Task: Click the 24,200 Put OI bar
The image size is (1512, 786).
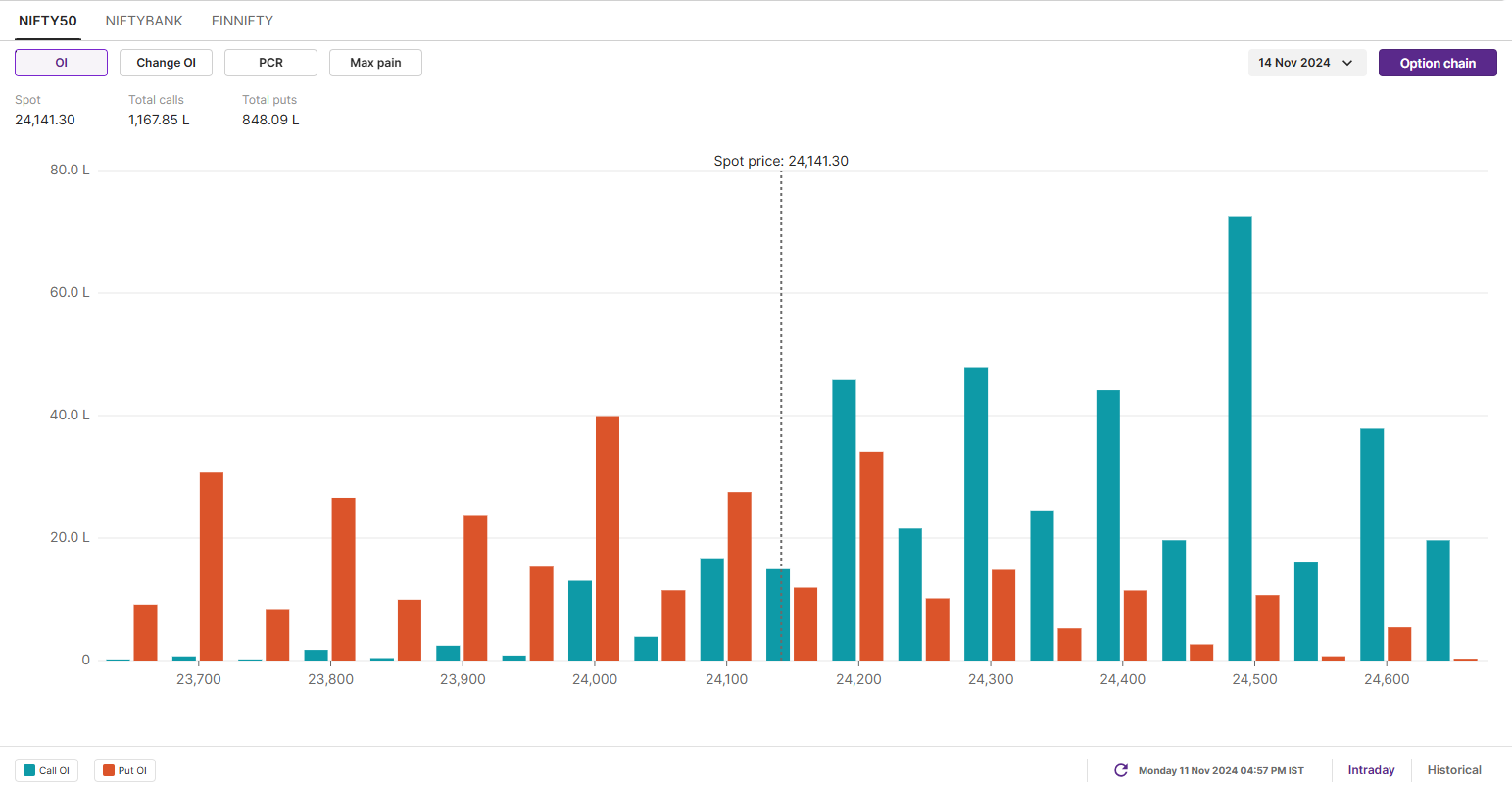Action: 871,556
